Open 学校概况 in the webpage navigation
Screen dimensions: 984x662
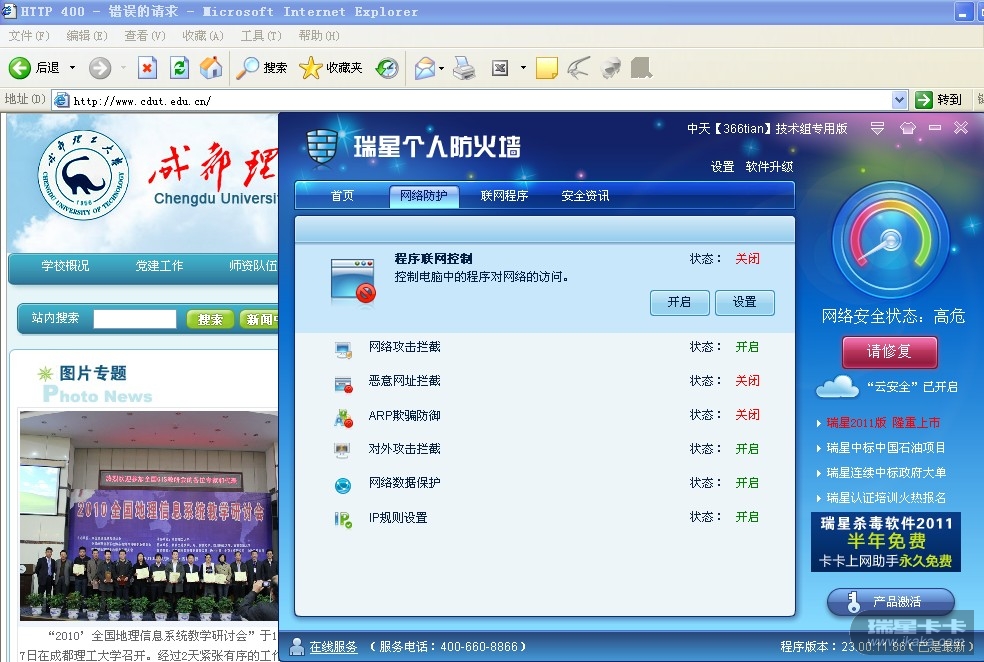pyautogui.click(x=65, y=266)
